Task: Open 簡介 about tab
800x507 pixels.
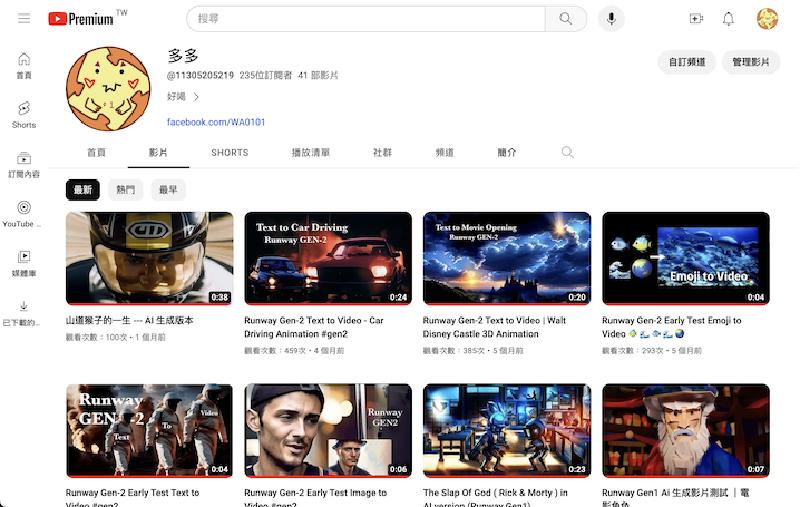Action: click(x=507, y=152)
